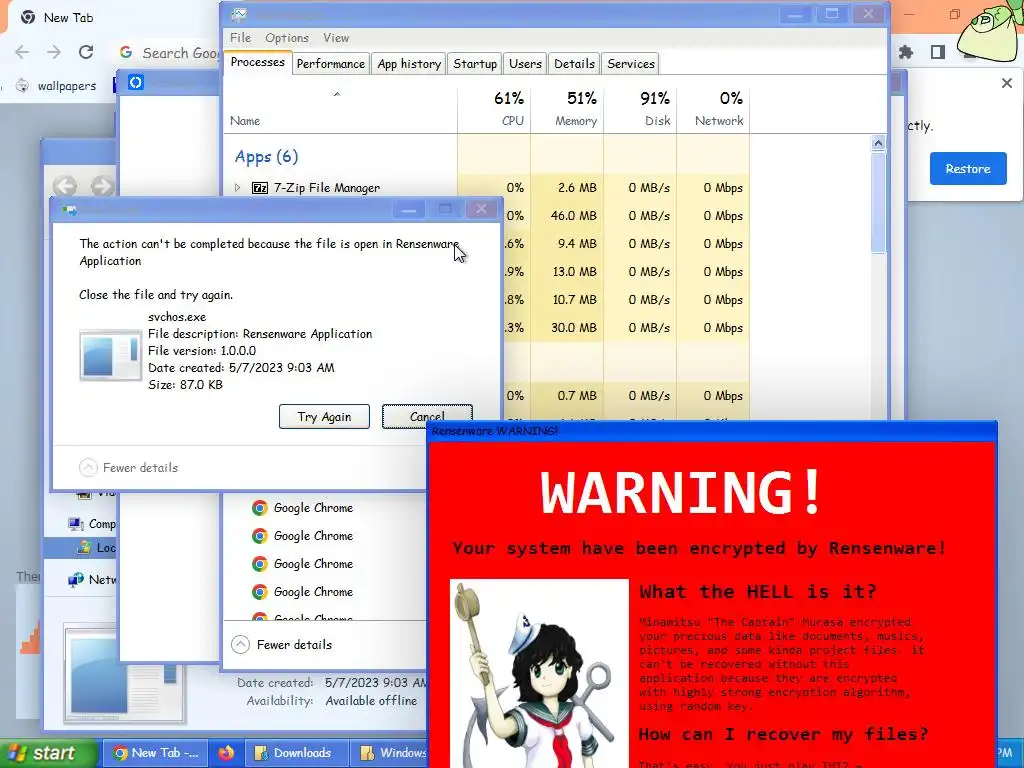The height and width of the screenshot is (768, 1024).
Task: Click file preview thumbnail in Explorer details pane
Action: [x=123, y=673]
